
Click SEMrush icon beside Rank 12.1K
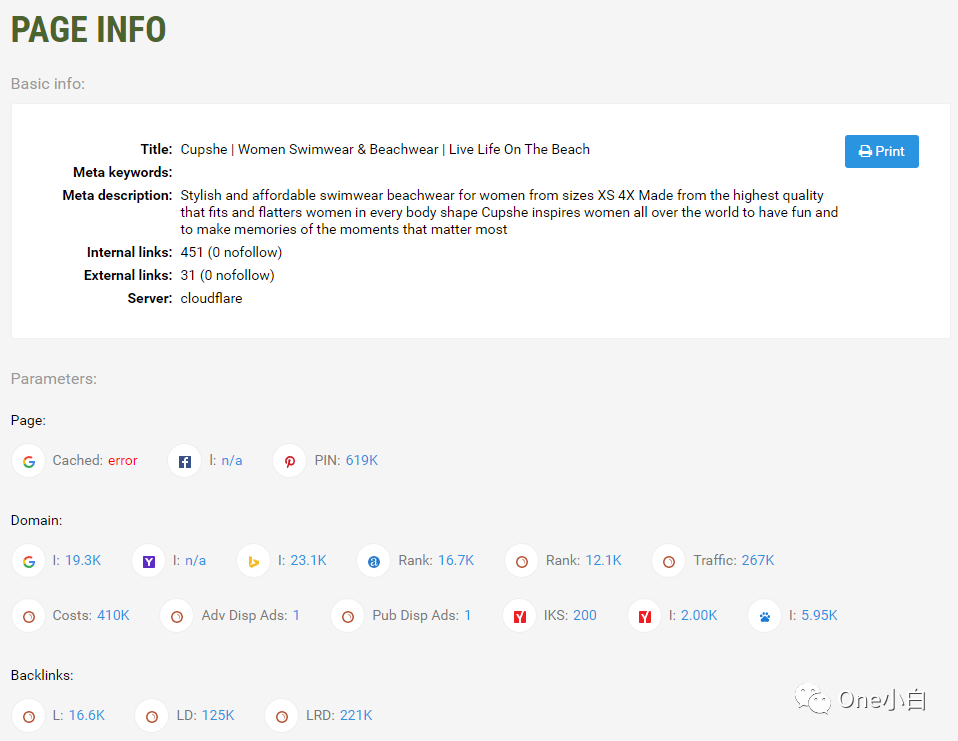point(522,561)
